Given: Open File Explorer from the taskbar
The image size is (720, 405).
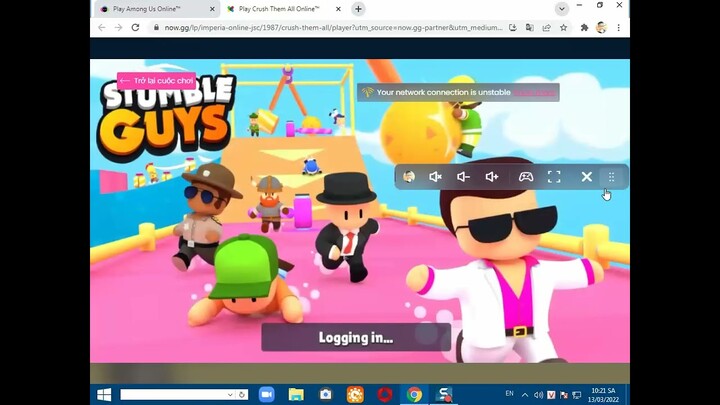Looking at the screenshot, I should pos(296,394).
